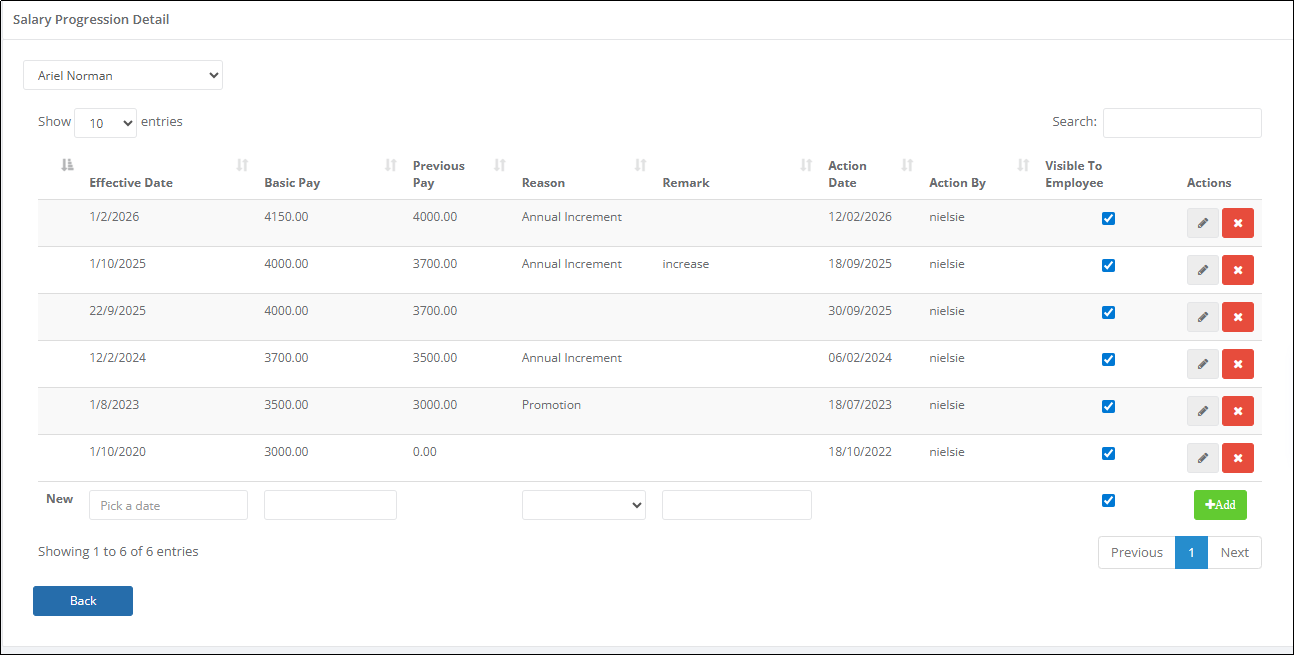
Task: Uncheck visibility for 1/10/2020 entry
Action: pyautogui.click(x=1108, y=453)
